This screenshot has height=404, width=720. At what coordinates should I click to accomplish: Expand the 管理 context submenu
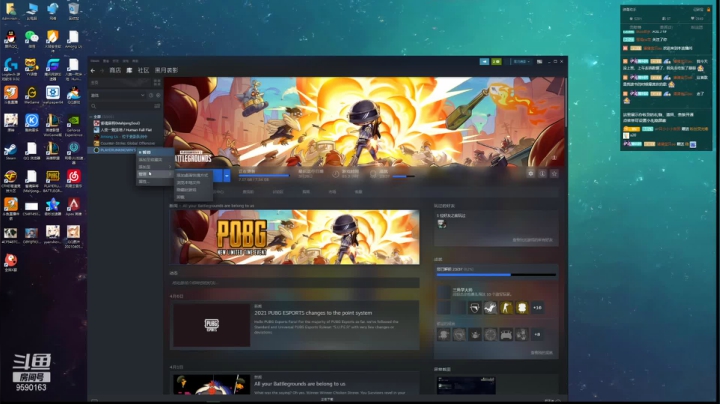(155, 174)
